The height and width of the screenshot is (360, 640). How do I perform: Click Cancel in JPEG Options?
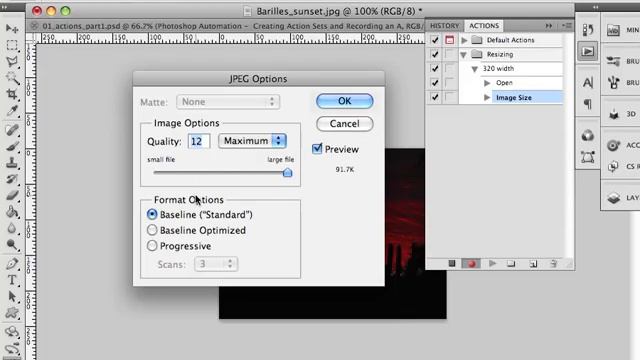pos(344,124)
